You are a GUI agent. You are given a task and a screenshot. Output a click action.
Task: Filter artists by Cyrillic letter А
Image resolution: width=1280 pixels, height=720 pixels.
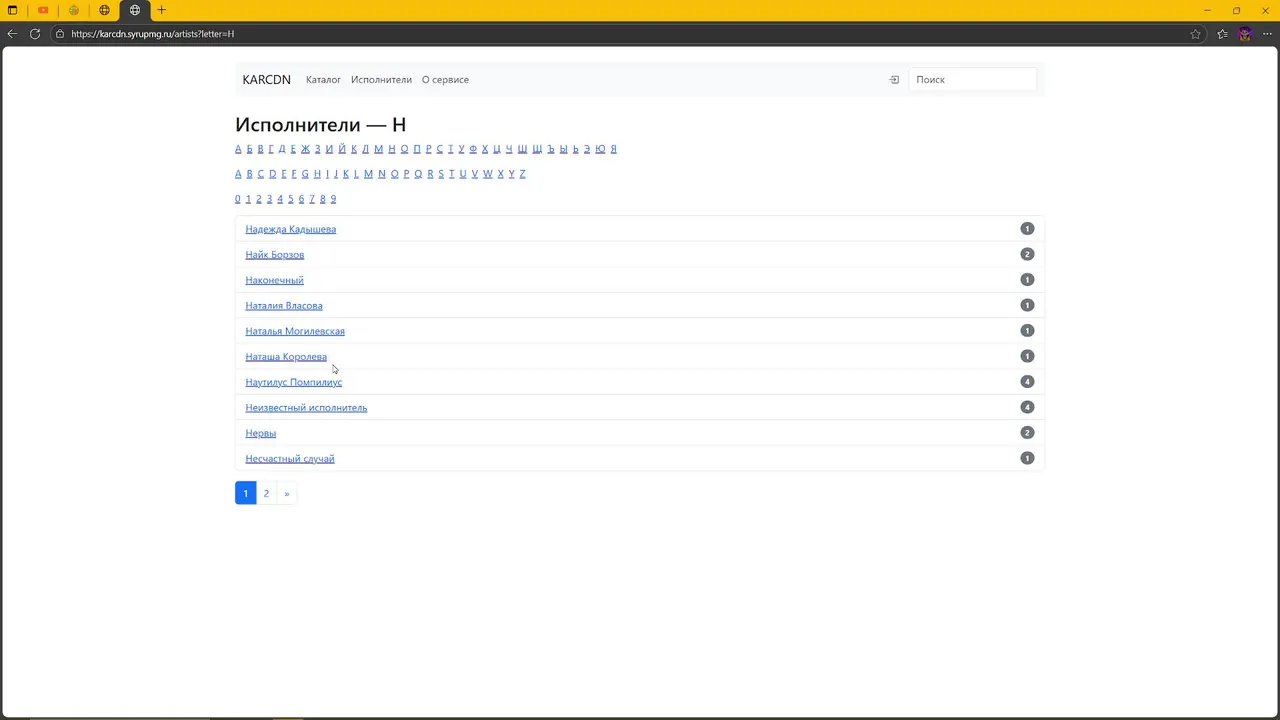(x=238, y=149)
